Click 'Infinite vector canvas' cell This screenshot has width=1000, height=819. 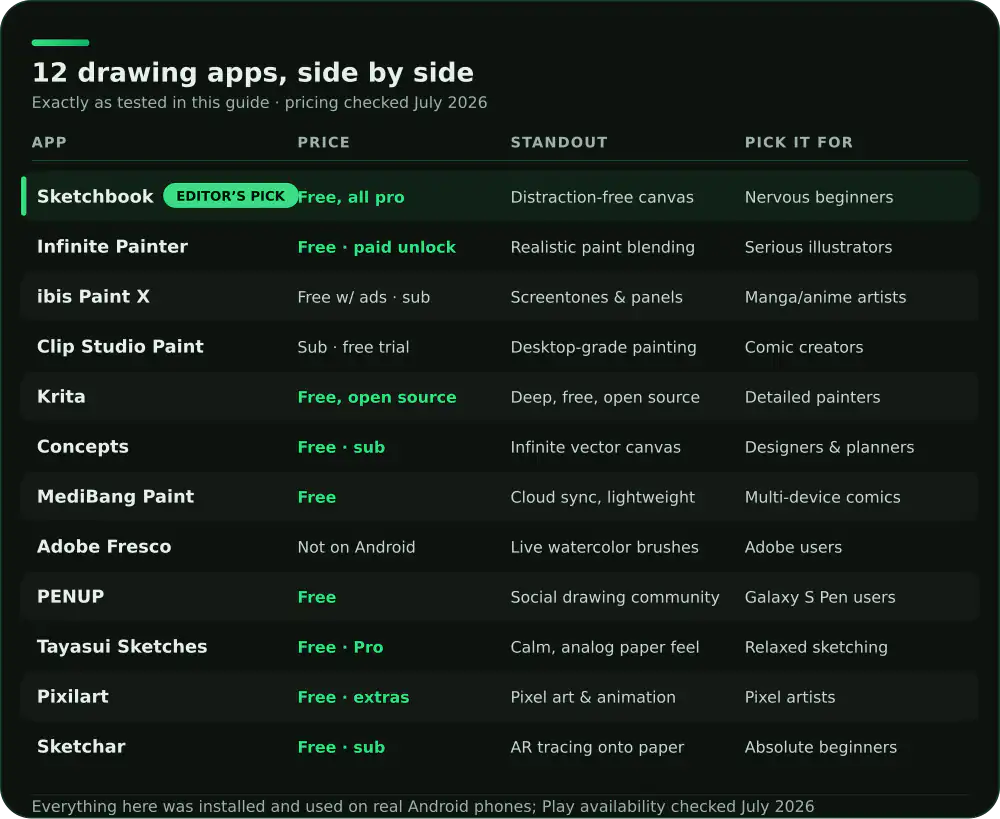[596, 447]
